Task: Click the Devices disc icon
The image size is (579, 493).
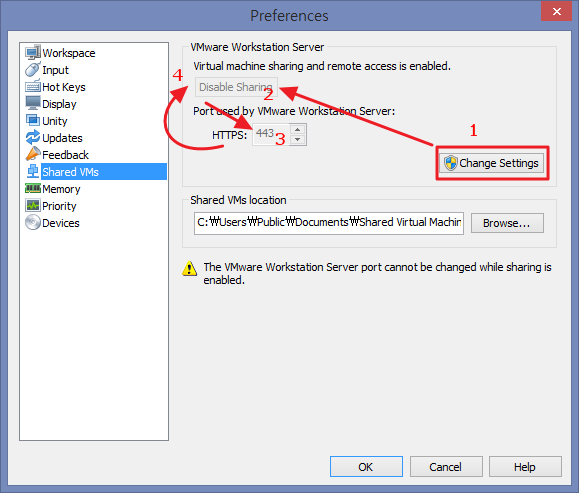Action: (33, 222)
